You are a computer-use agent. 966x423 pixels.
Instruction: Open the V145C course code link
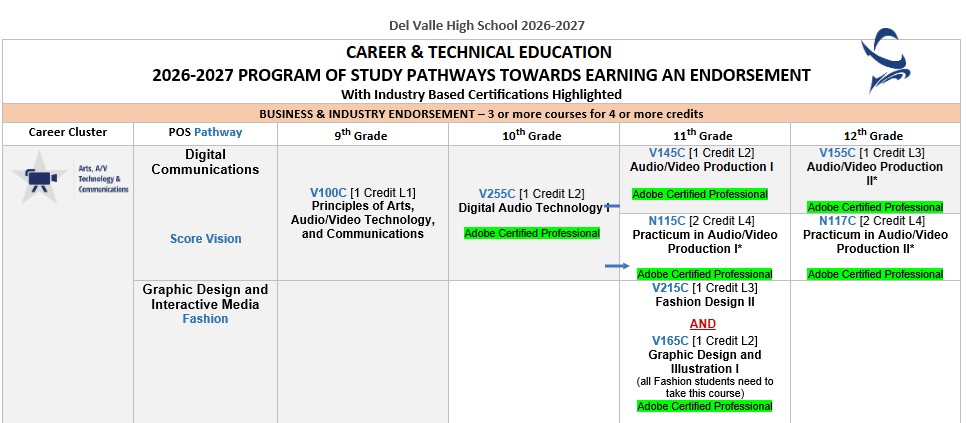[667, 153]
